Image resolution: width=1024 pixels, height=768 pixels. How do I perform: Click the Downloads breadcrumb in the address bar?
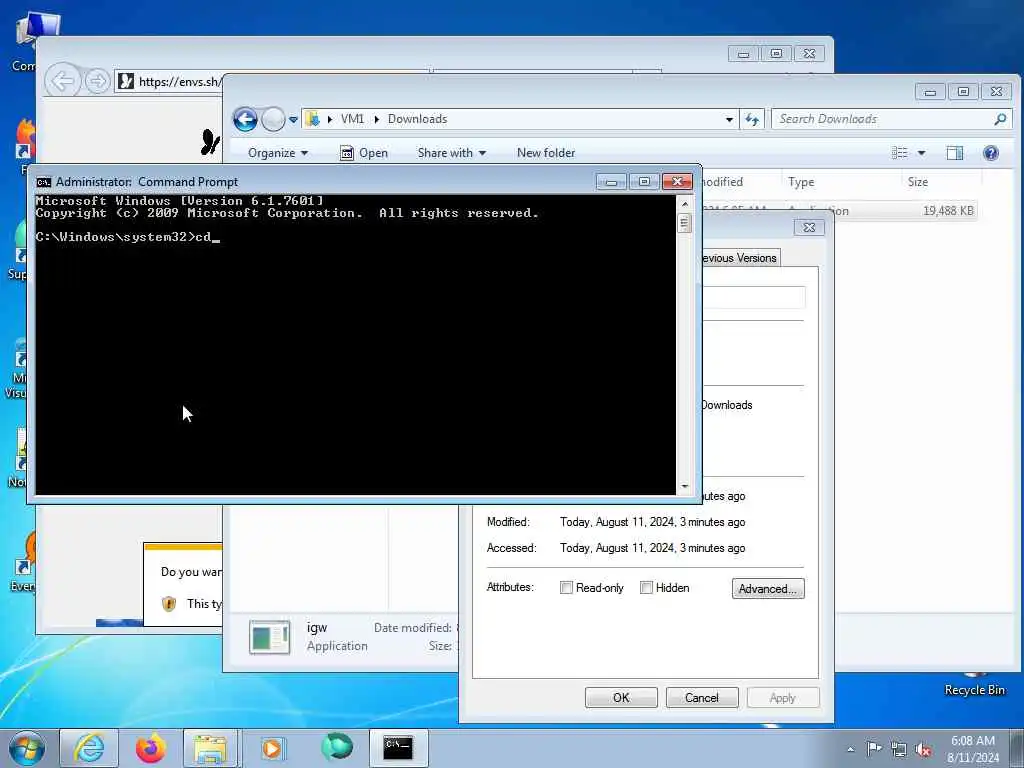click(x=417, y=119)
